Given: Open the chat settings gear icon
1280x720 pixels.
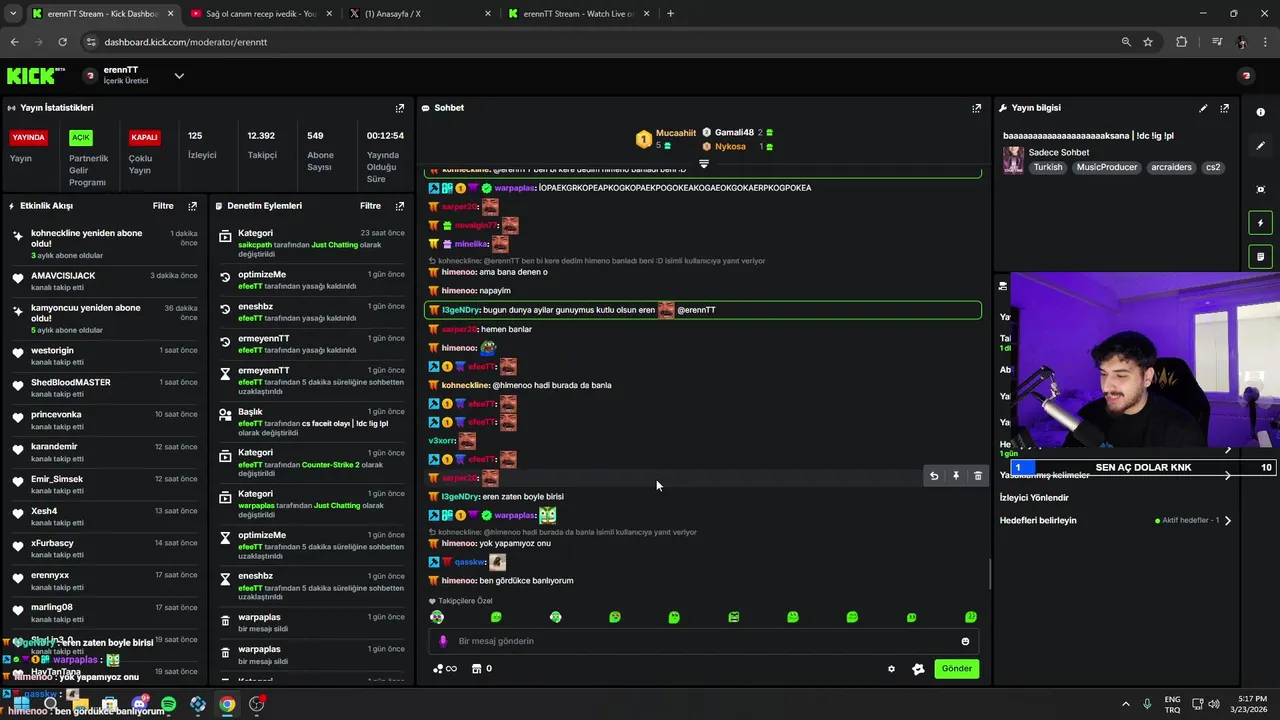Looking at the screenshot, I should coord(891,669).
